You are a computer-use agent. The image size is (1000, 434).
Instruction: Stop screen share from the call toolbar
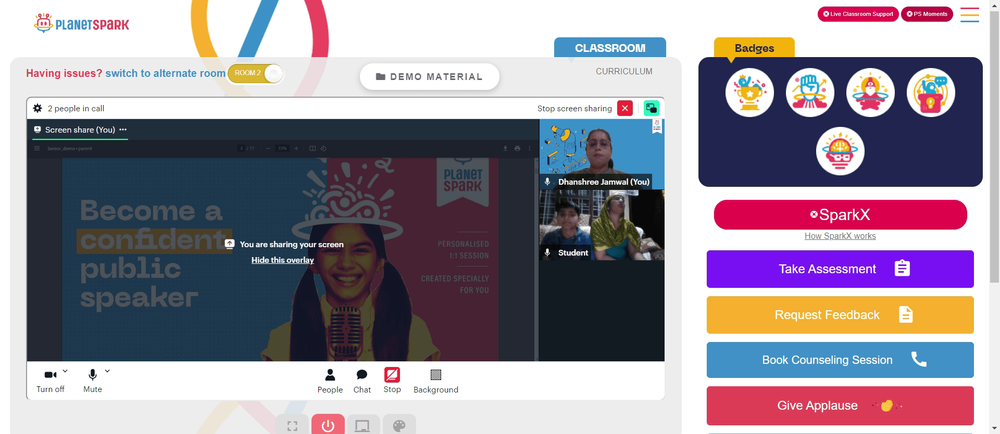(392, 380)
